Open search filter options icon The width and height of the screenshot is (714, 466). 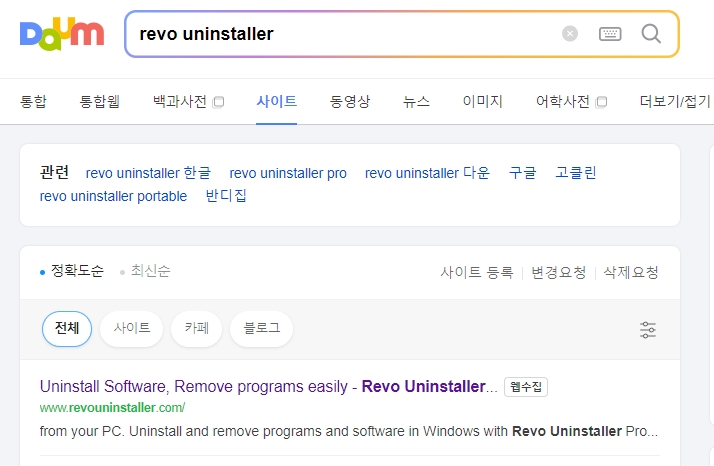(x=648, y=329)
